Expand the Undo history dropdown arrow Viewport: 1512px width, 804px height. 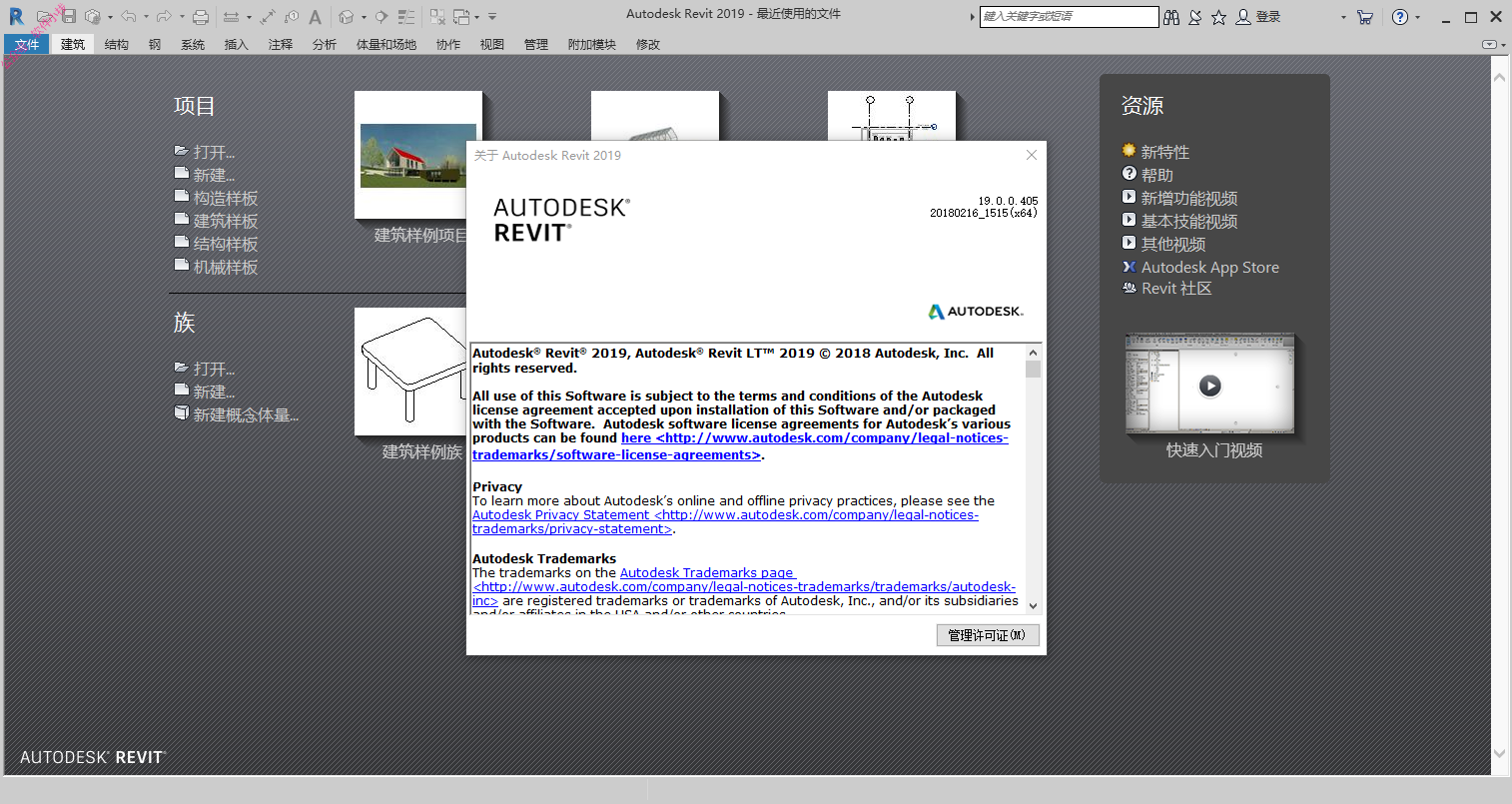click(x=146, y=17)
